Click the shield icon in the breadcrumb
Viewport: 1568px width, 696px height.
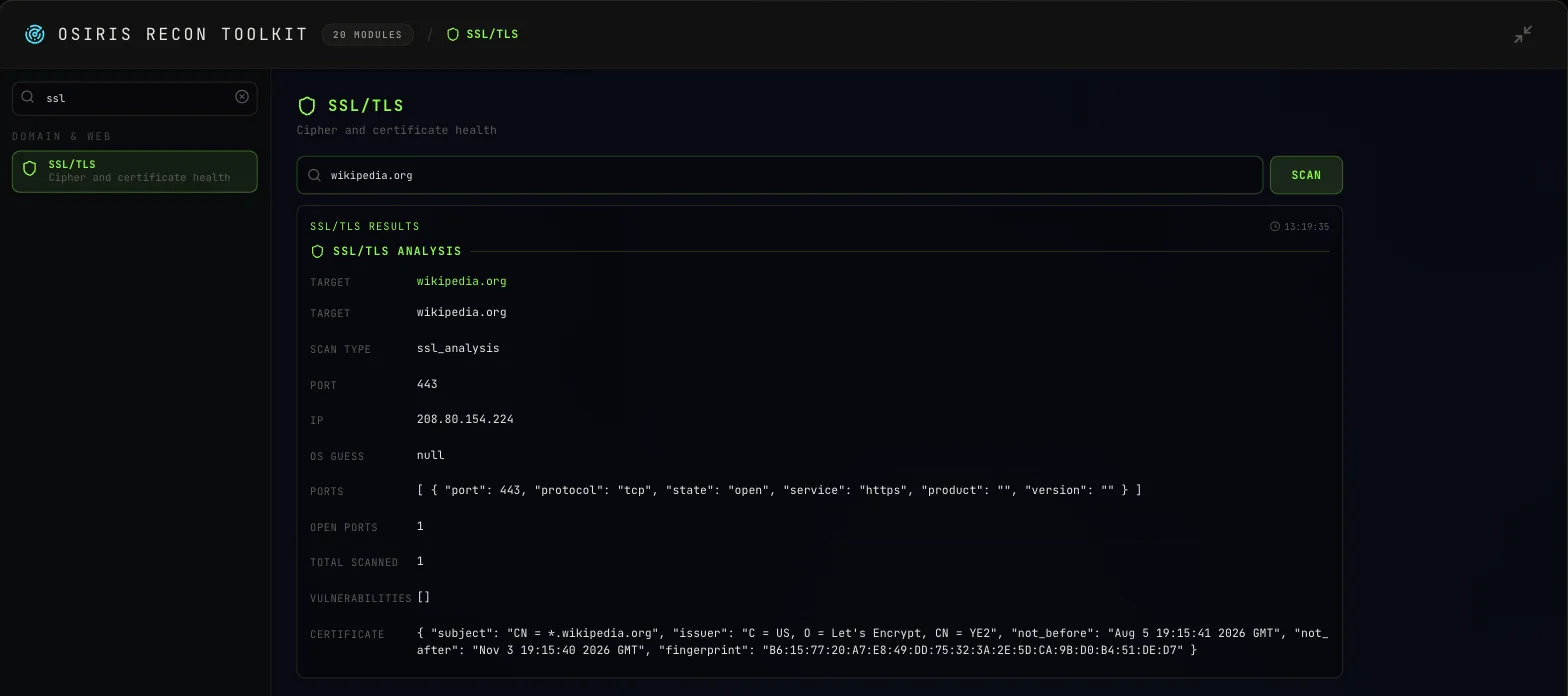coord(453,34)
